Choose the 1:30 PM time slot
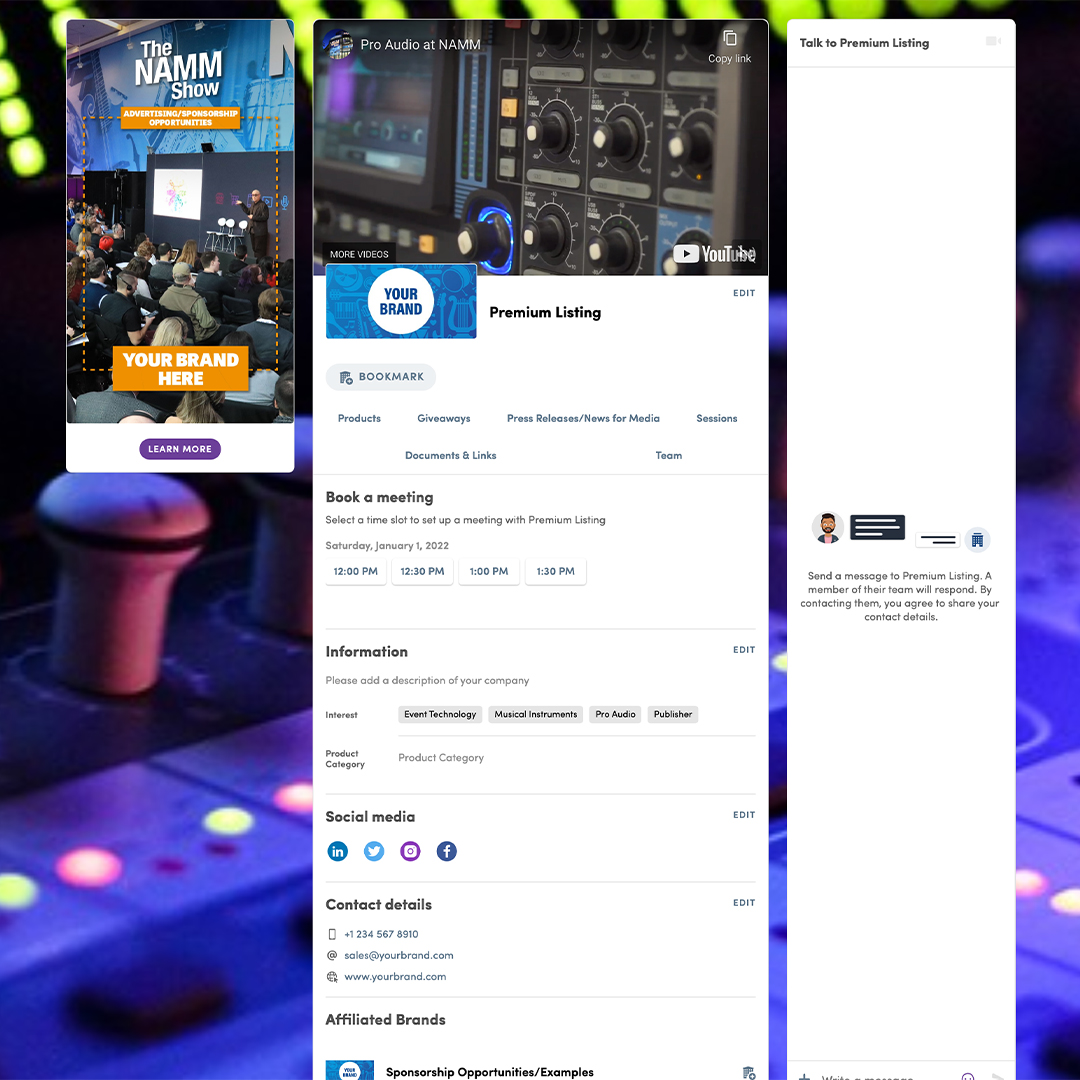The image size is (1080, 1080). pyautogui.click(x=555, y=571)
